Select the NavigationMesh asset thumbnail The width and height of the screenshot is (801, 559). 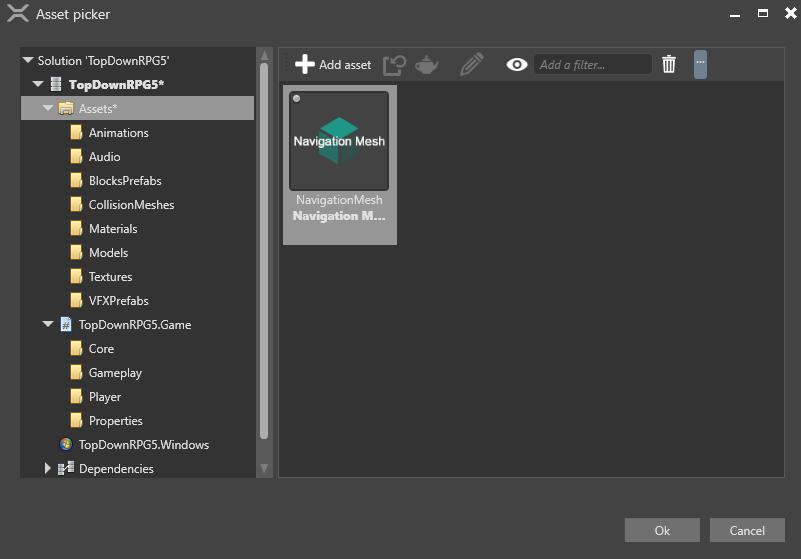pyautogui.click(x=339, y=141)
